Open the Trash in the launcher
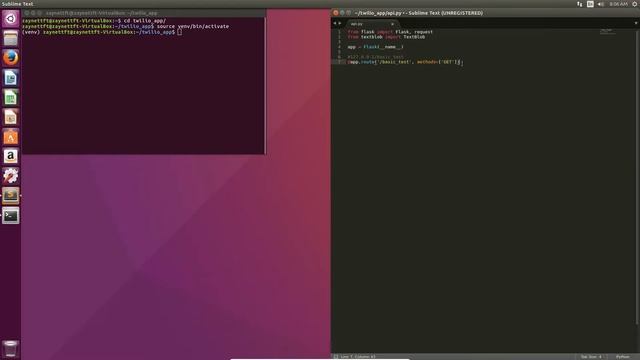The image size is (640, 360). 11,349
